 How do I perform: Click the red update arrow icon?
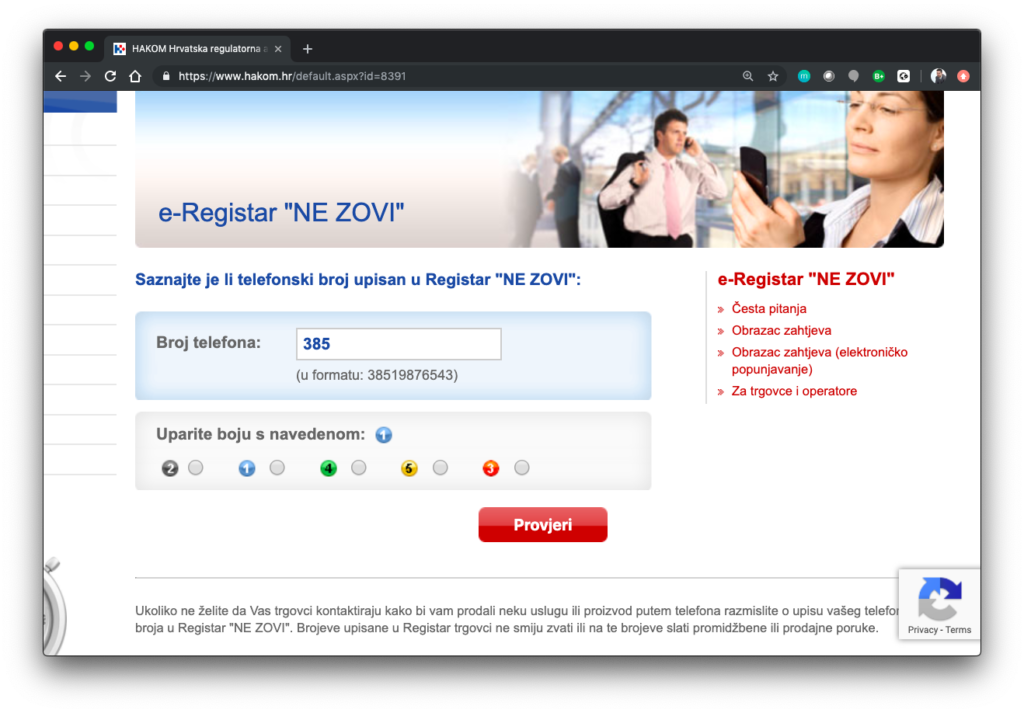tap(963, 76)
